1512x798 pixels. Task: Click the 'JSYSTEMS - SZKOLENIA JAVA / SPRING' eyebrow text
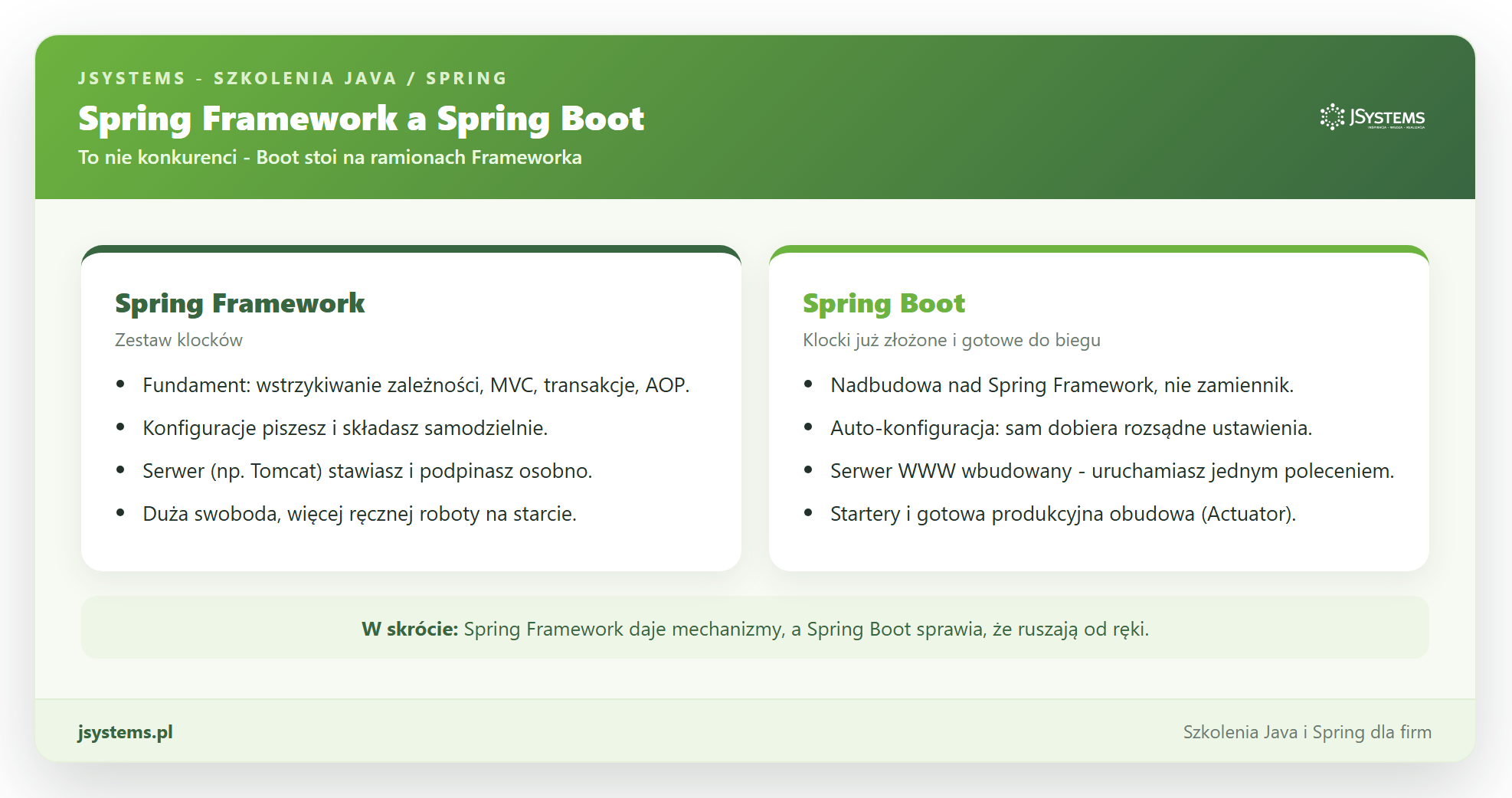tap(293, 78)
